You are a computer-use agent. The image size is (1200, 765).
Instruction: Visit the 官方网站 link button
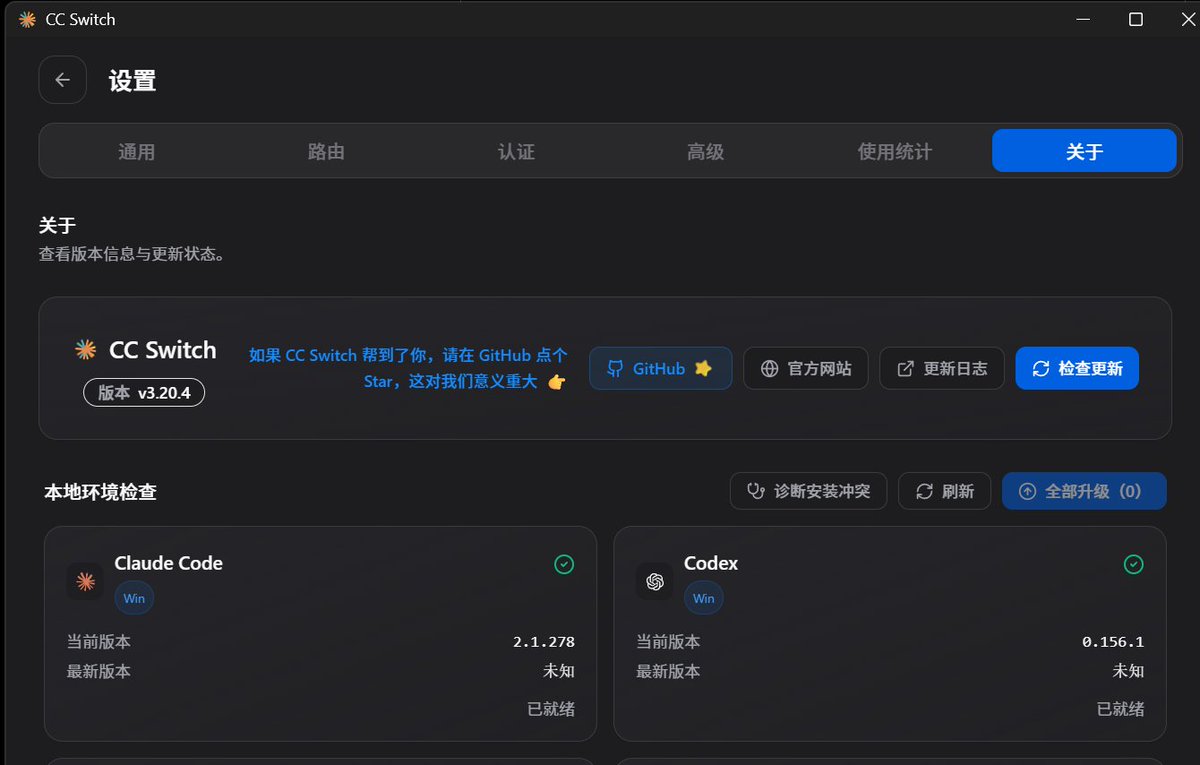coord(806,368)
